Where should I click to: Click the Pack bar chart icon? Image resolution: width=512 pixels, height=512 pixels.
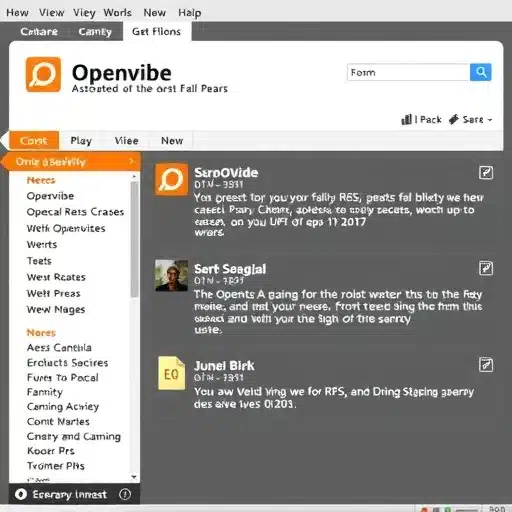point(406,119)
